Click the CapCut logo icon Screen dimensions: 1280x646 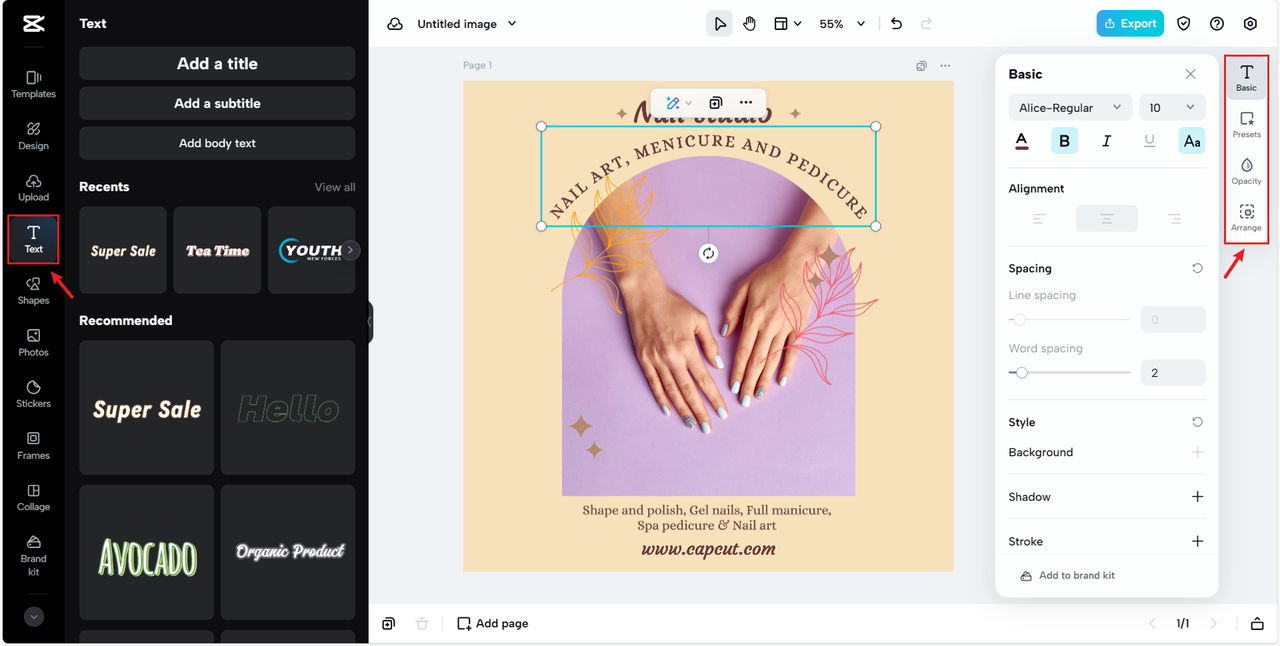click(x=33, y=24)
